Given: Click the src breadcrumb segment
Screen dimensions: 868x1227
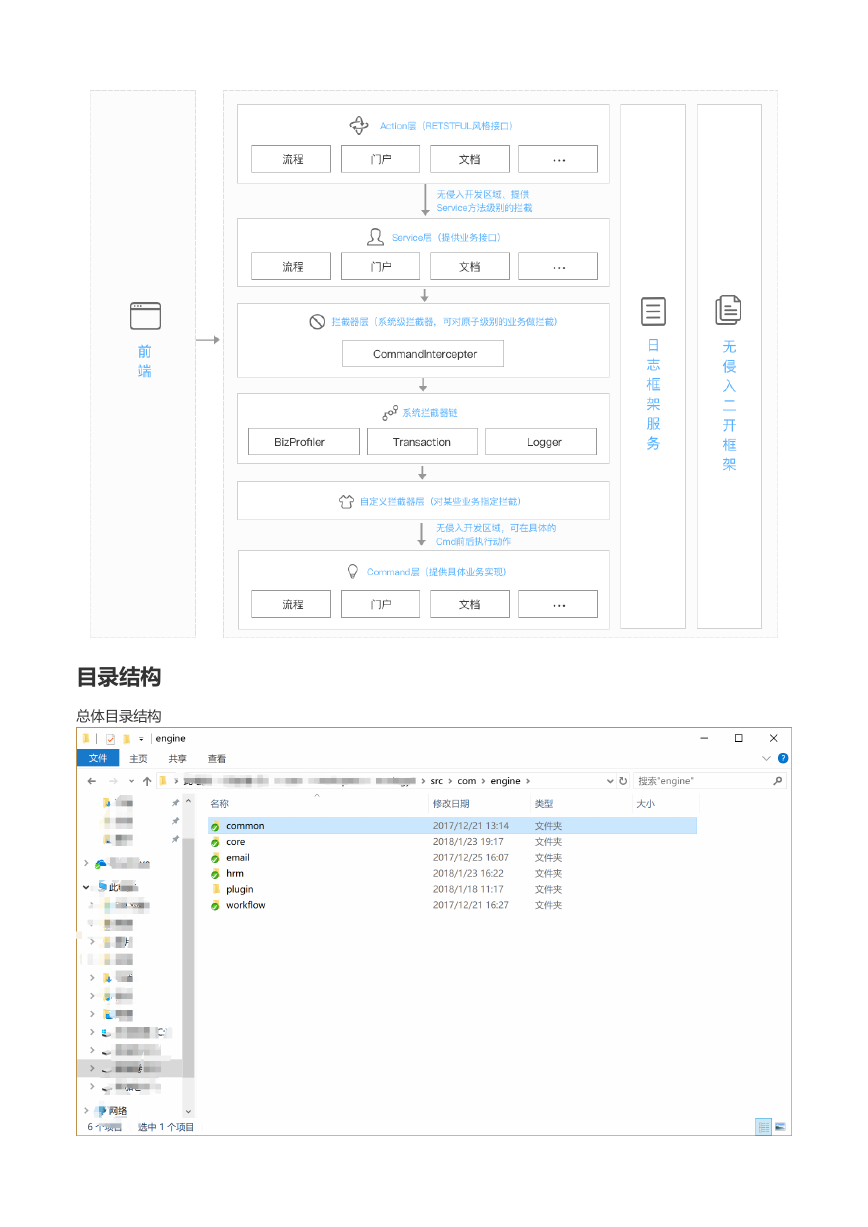Looking at the screenshot, I should 436,781.
